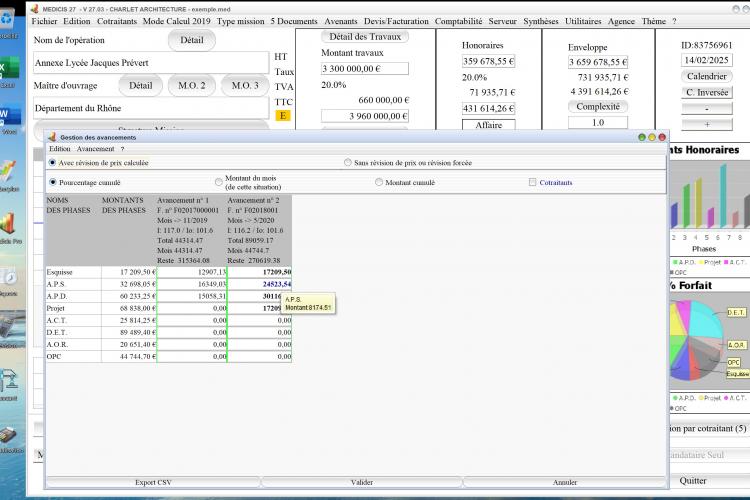This screenshot has width=750, height=500.
Task: Open the Thème menu
Action: coord(653,21)
